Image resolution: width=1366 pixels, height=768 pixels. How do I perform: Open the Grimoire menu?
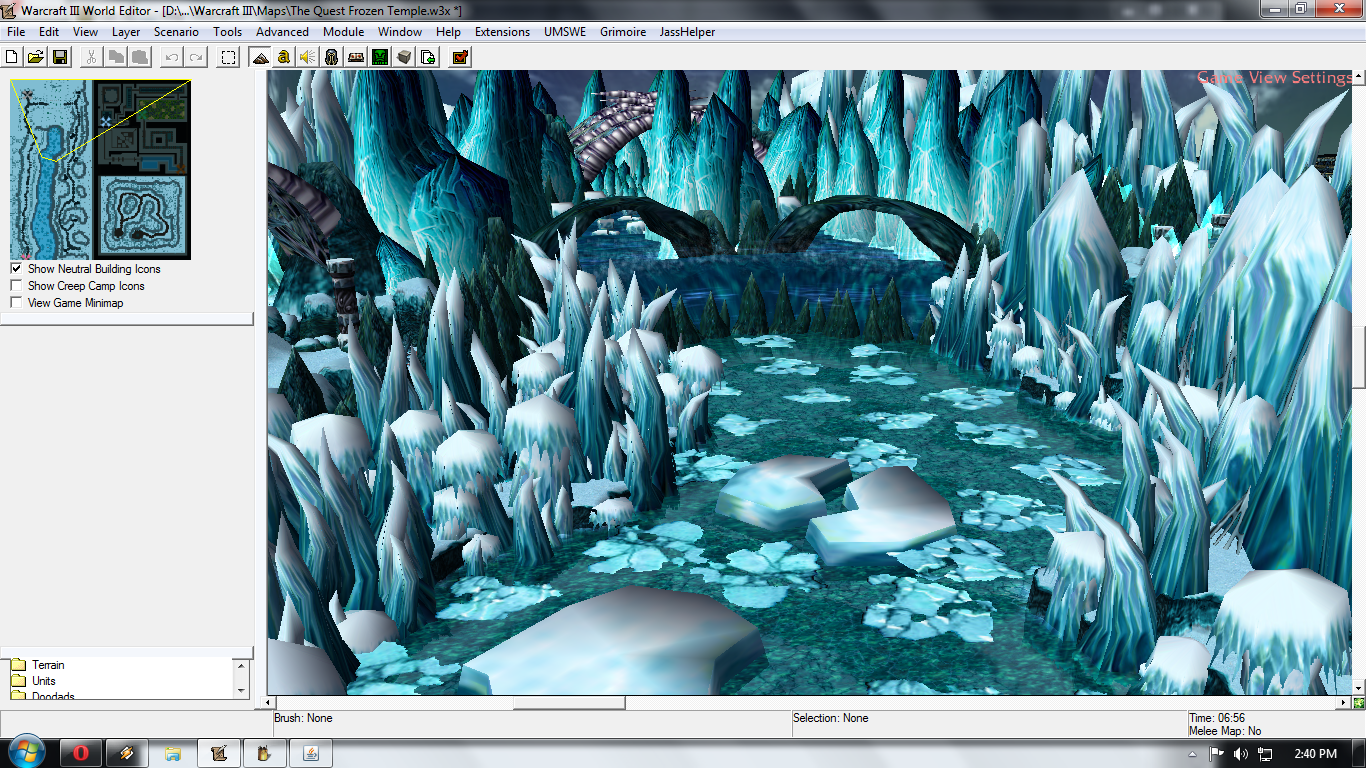pyautogui.click(x=623, y=32)
